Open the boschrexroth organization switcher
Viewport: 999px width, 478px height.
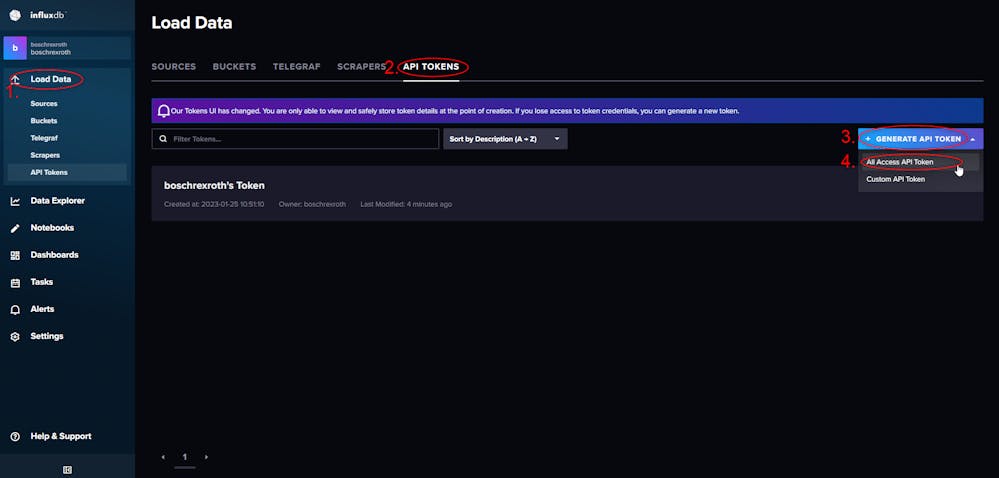(68, 48)
